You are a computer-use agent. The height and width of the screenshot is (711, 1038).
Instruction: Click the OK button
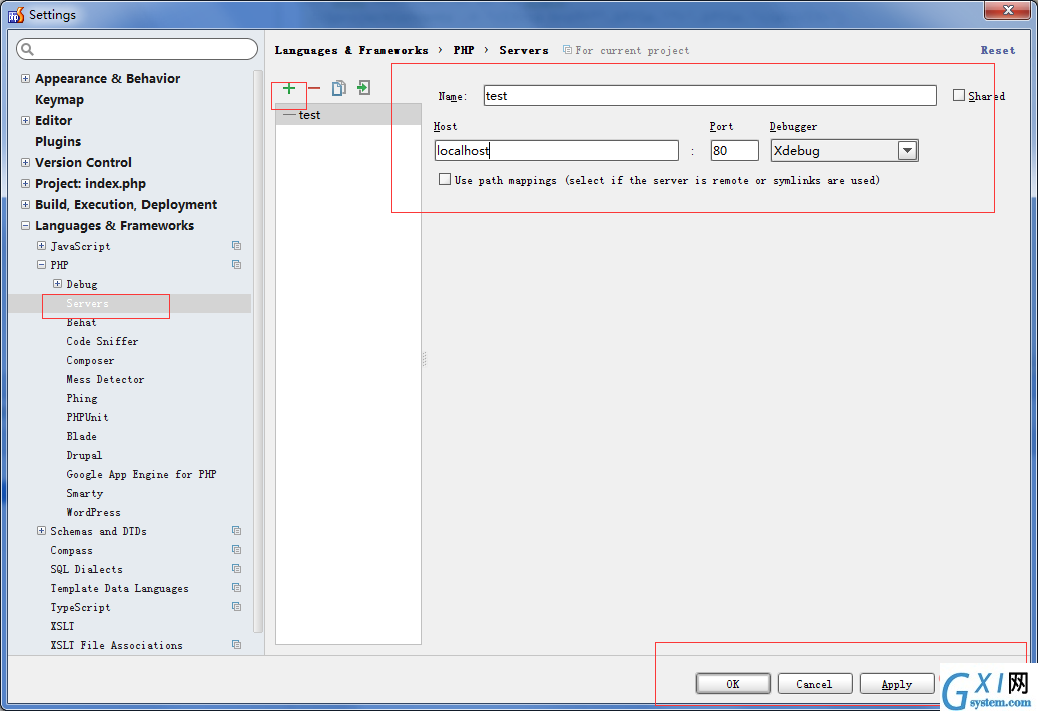(733, 684)
